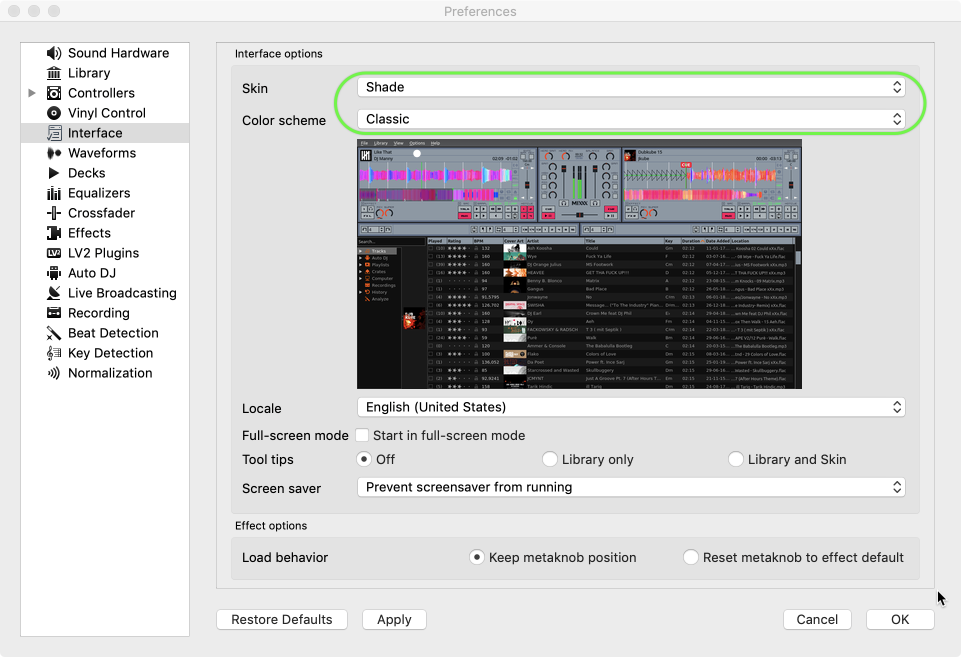Click the Auto DJ robot icon

pos(54,273)
